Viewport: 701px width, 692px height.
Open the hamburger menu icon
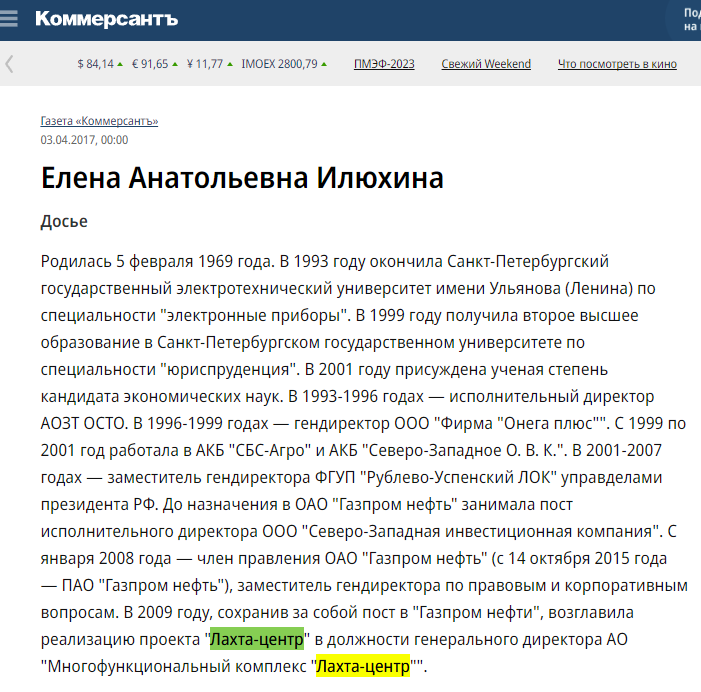[8, 19]
